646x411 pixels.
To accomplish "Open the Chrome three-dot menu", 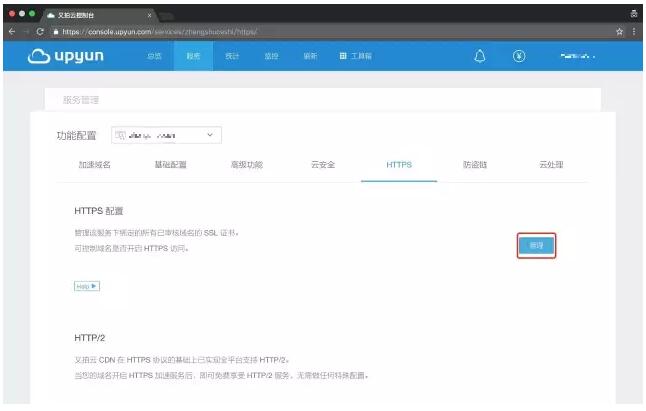I will click(x=634, y=32).
